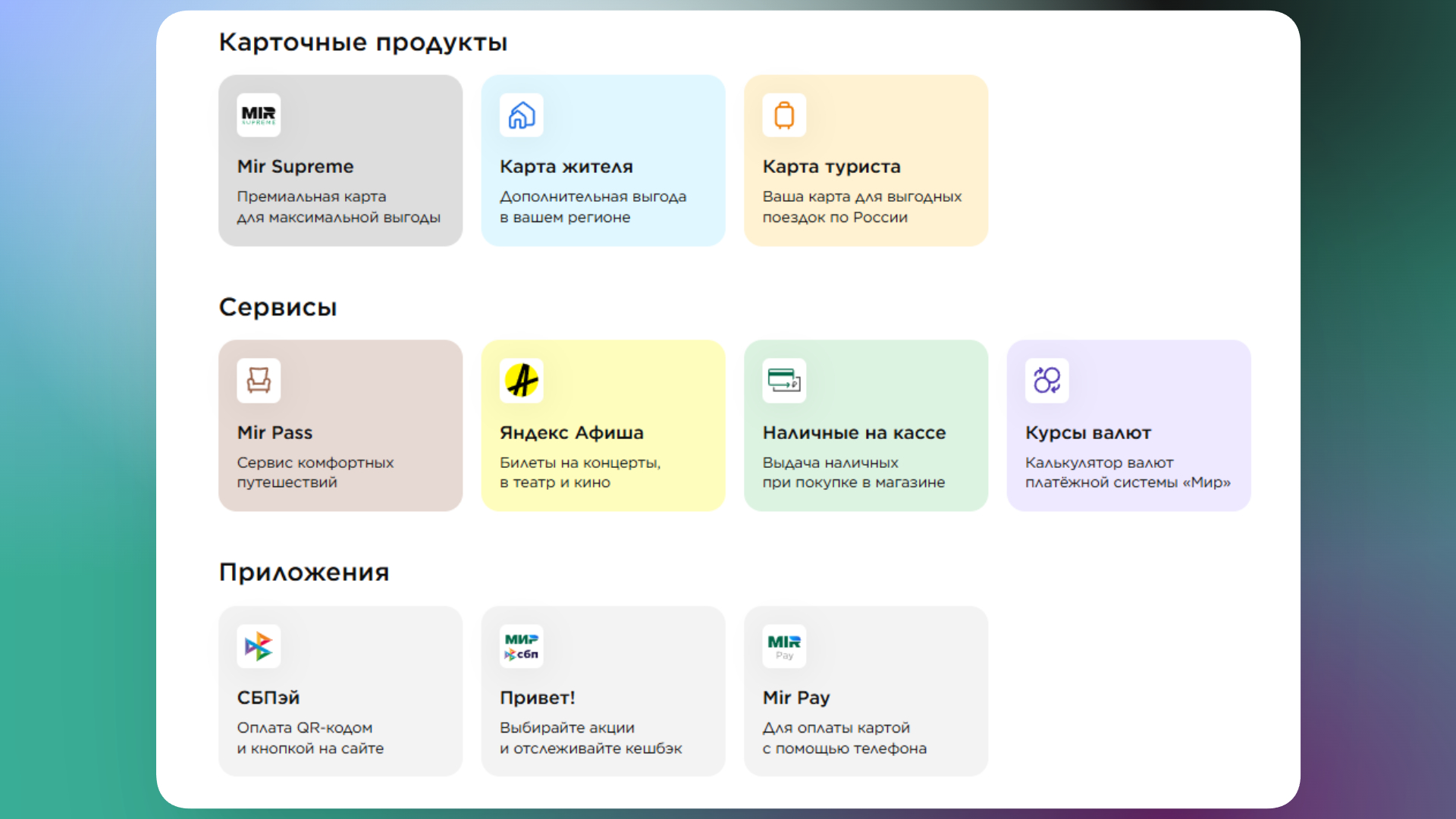Open the Mir Supreme title link
Image resolution: width=1456 pixels, height=819 pixels.
tap(295, 167)
